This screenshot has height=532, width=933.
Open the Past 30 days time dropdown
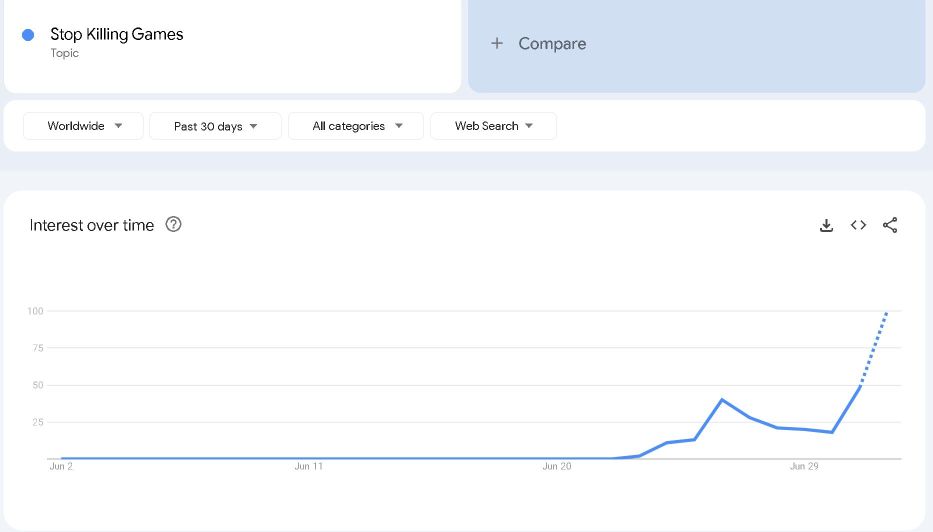point(215,126)
